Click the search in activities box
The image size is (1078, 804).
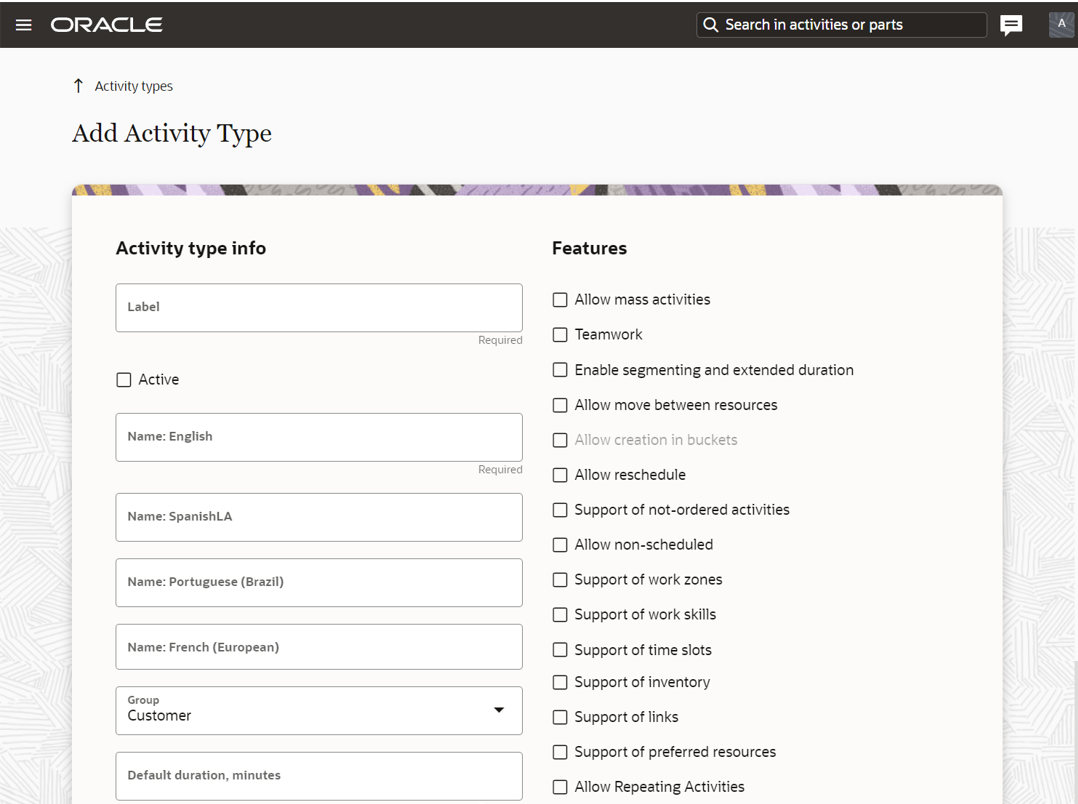coord(850,25)
